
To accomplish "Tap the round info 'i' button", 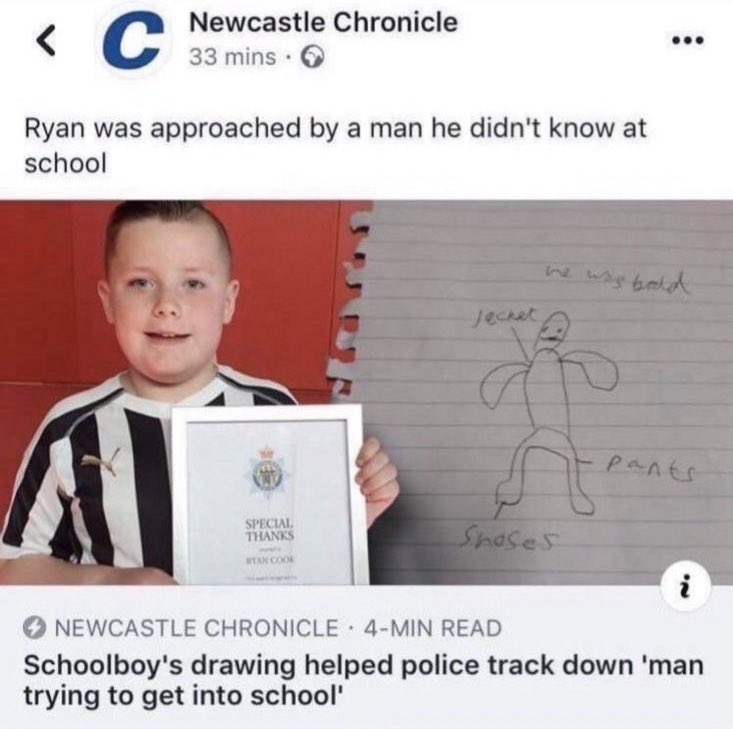I will (687, 585).
